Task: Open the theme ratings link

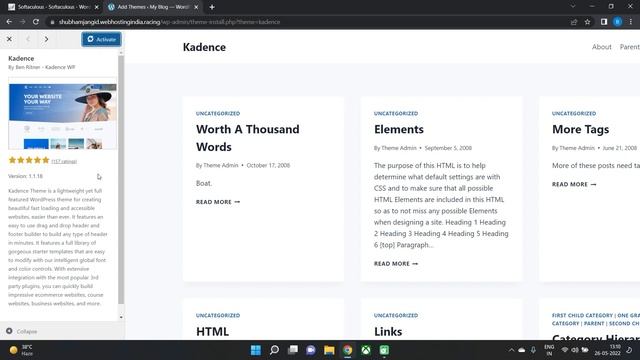Action: click(64, 161)
